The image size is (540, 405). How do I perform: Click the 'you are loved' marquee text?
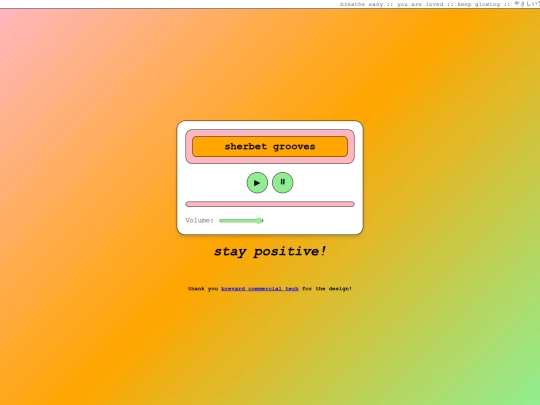(420, 4)
